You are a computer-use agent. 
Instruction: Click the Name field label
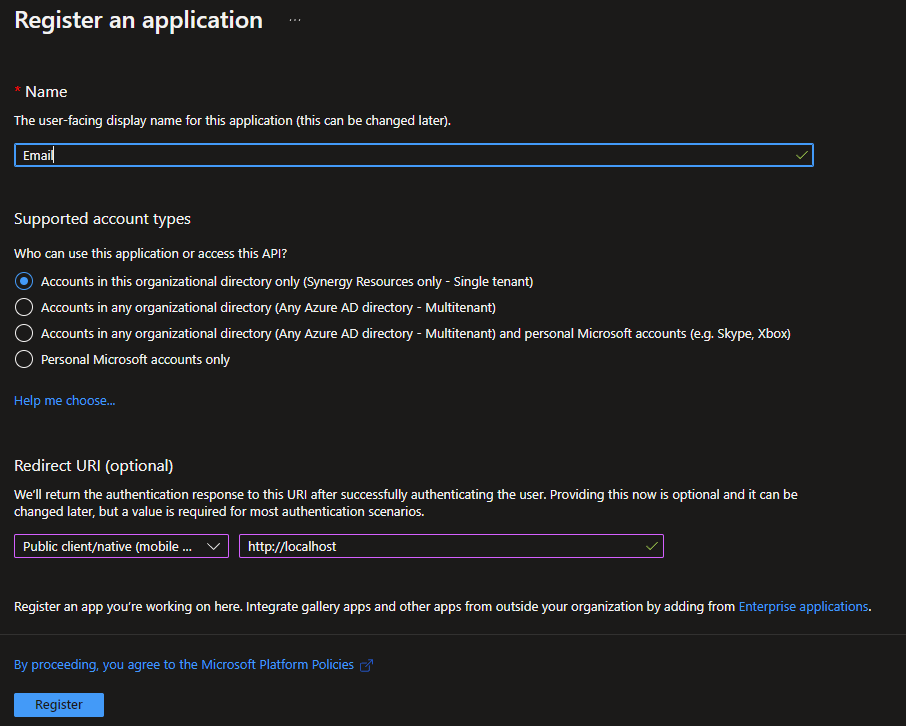(x=46, y=92)
